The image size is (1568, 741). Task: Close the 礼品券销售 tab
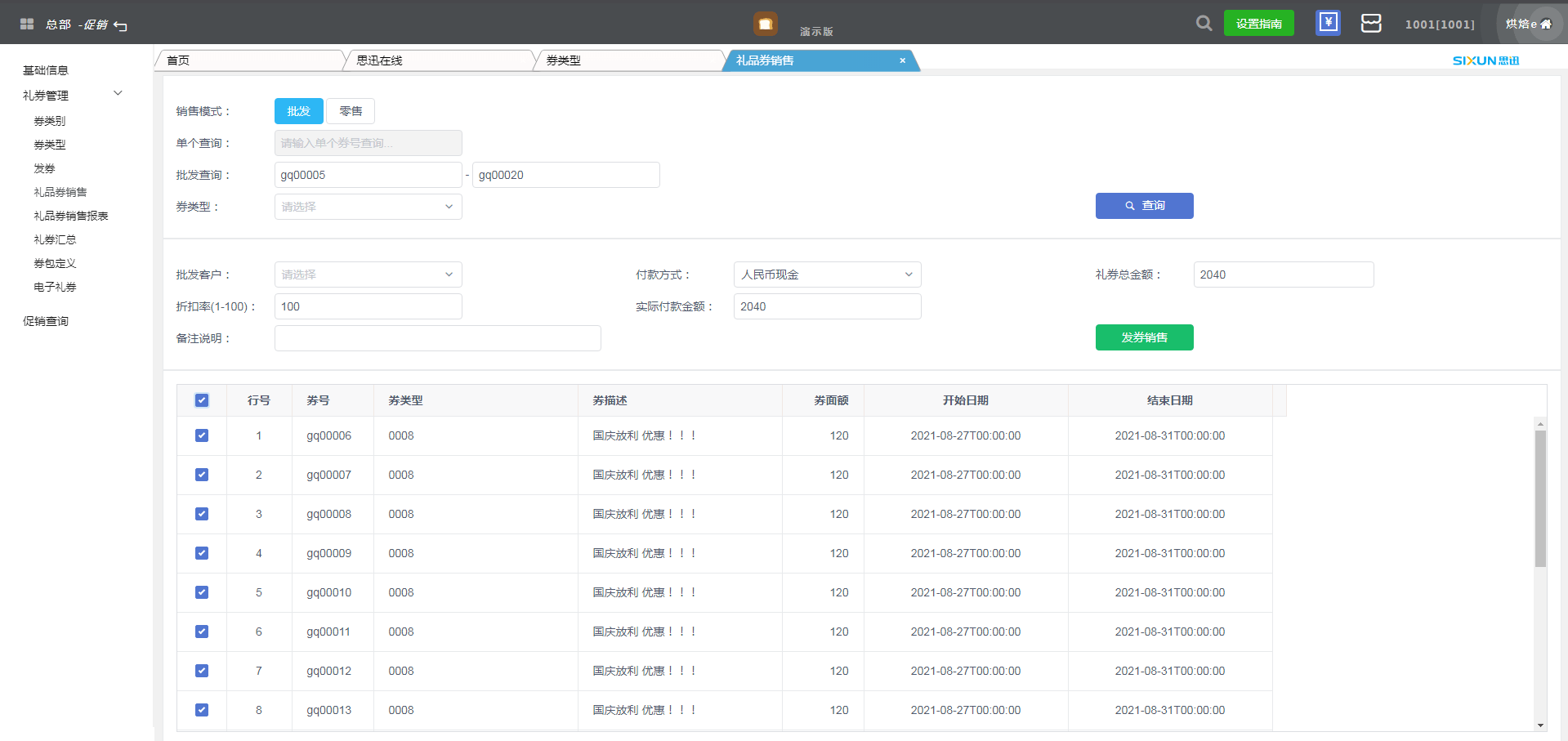(902, 60)
